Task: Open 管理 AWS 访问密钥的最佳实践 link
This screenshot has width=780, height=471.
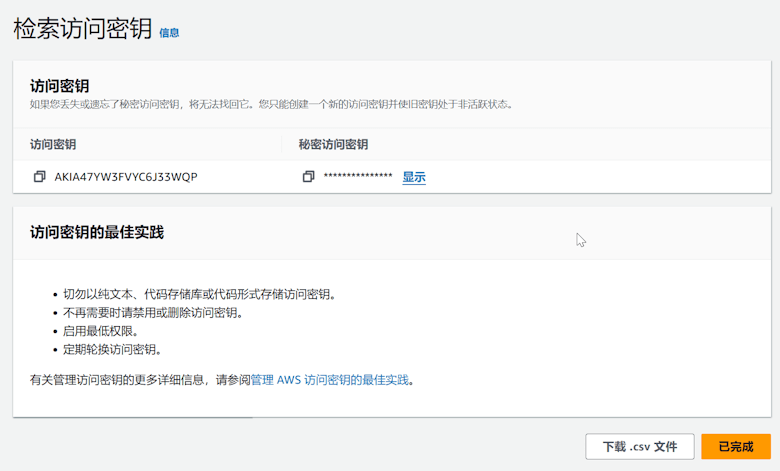Action: click(x=330, y=380)
